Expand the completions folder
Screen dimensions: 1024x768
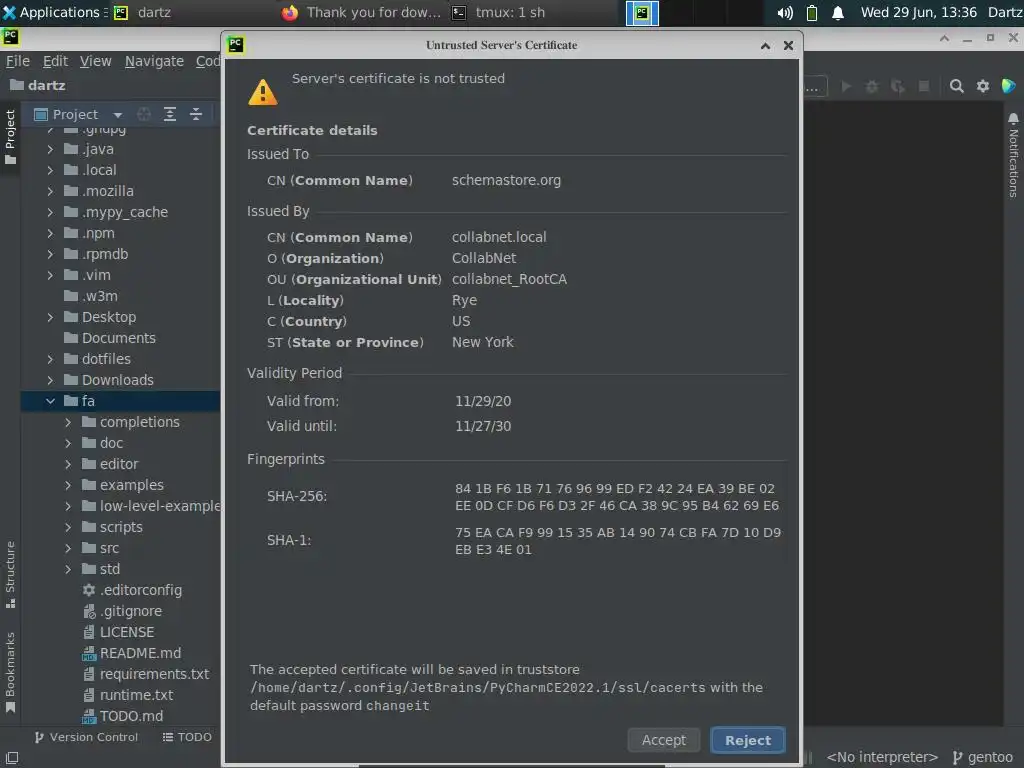coord(68,423)
